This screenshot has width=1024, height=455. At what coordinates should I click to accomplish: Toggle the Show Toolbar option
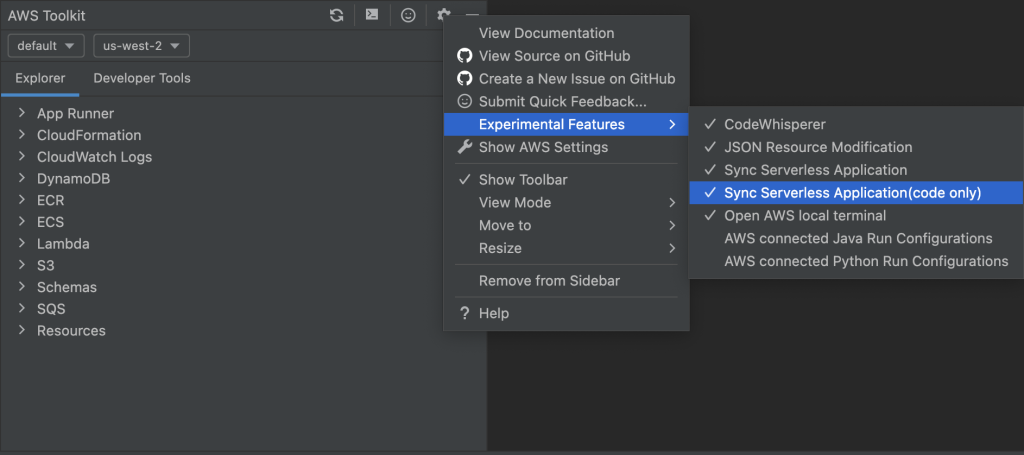click(x=566, y=180)
